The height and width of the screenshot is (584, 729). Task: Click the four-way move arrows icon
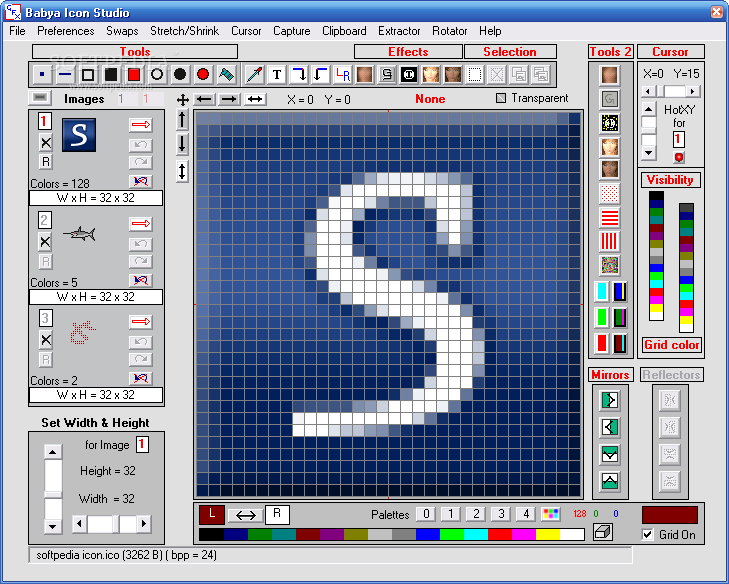[x=183, y=100]
